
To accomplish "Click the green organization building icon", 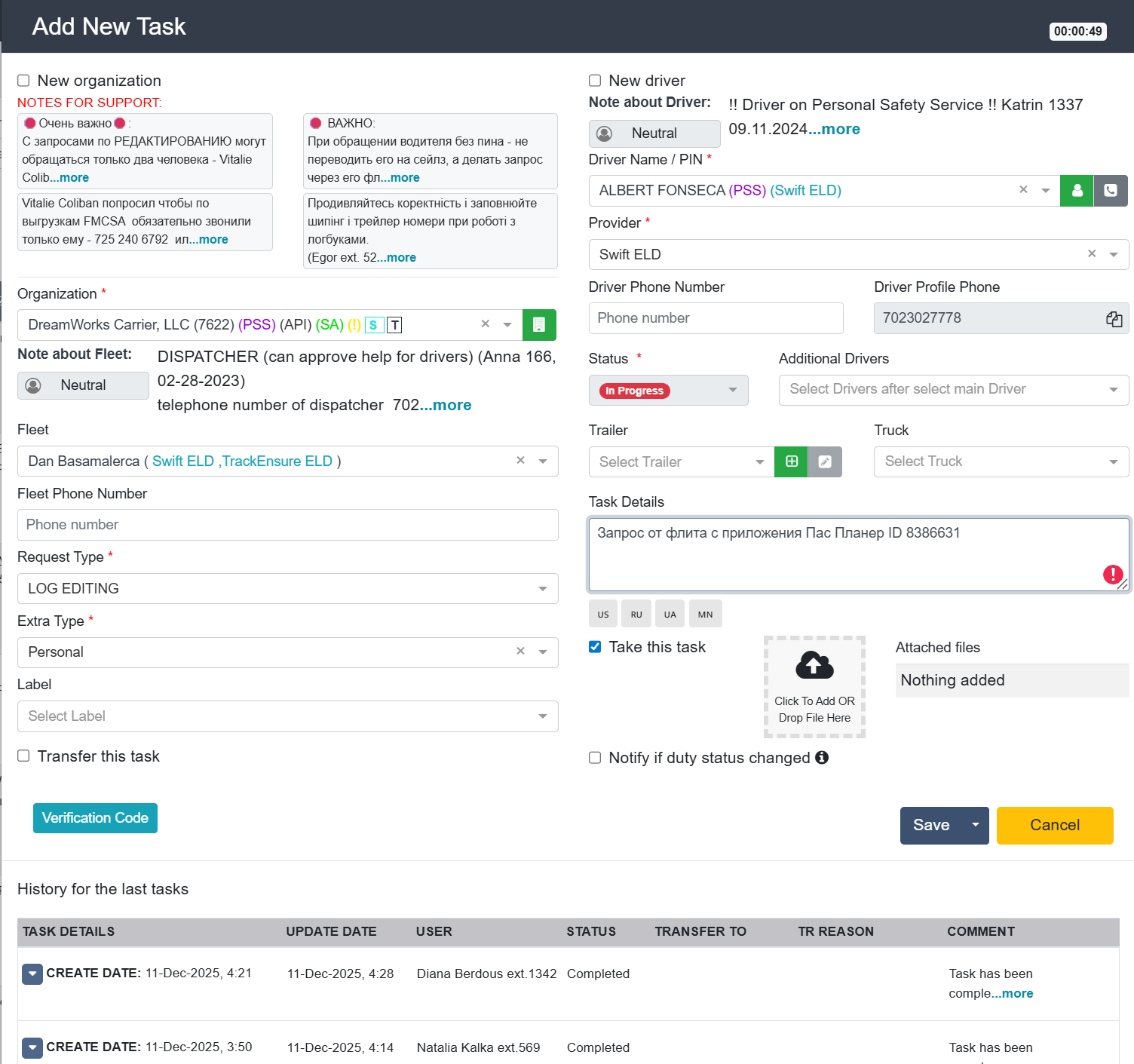I will coord(539,325).
